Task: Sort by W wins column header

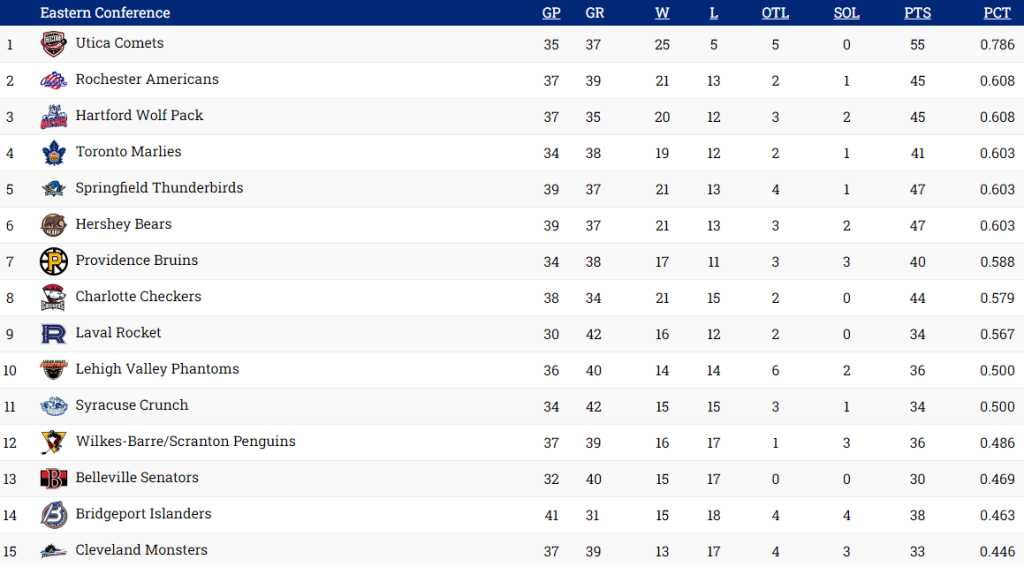Action: (x=662, y=13)
